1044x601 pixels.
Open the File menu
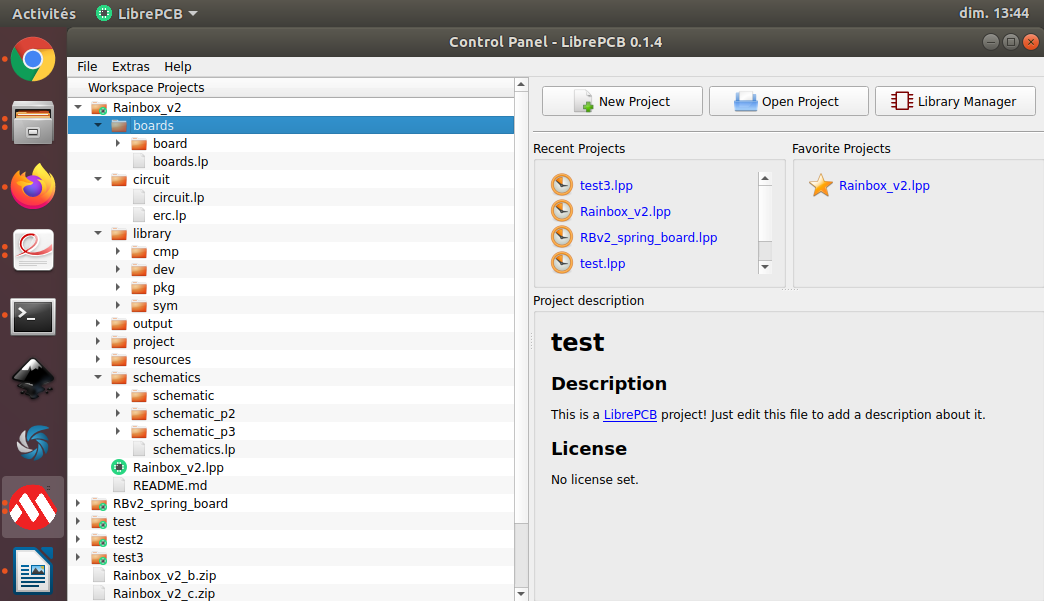[x=86, y=66]
